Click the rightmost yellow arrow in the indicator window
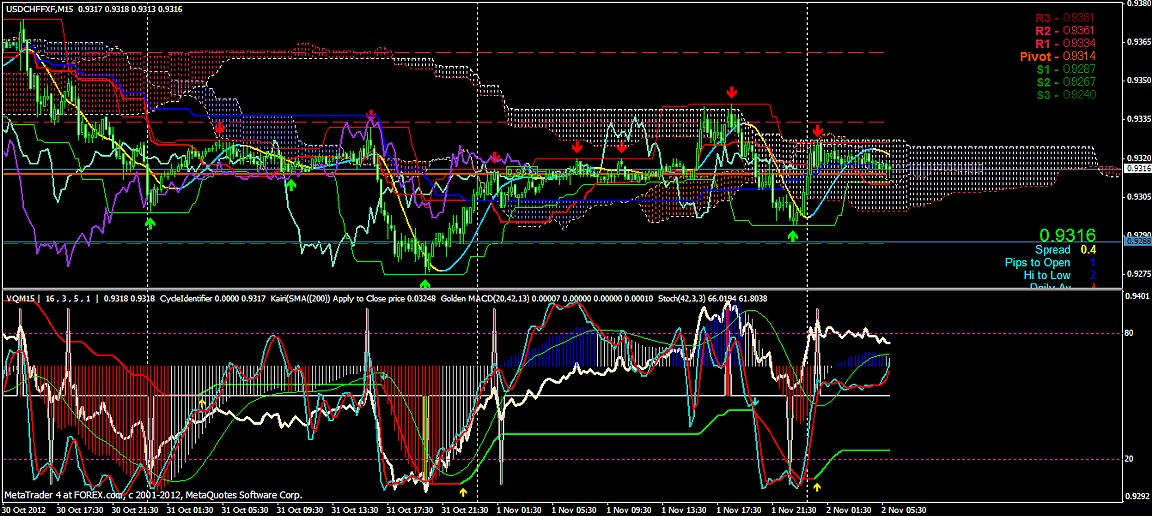Screen dimensions: 1152x516 (817, 488)
